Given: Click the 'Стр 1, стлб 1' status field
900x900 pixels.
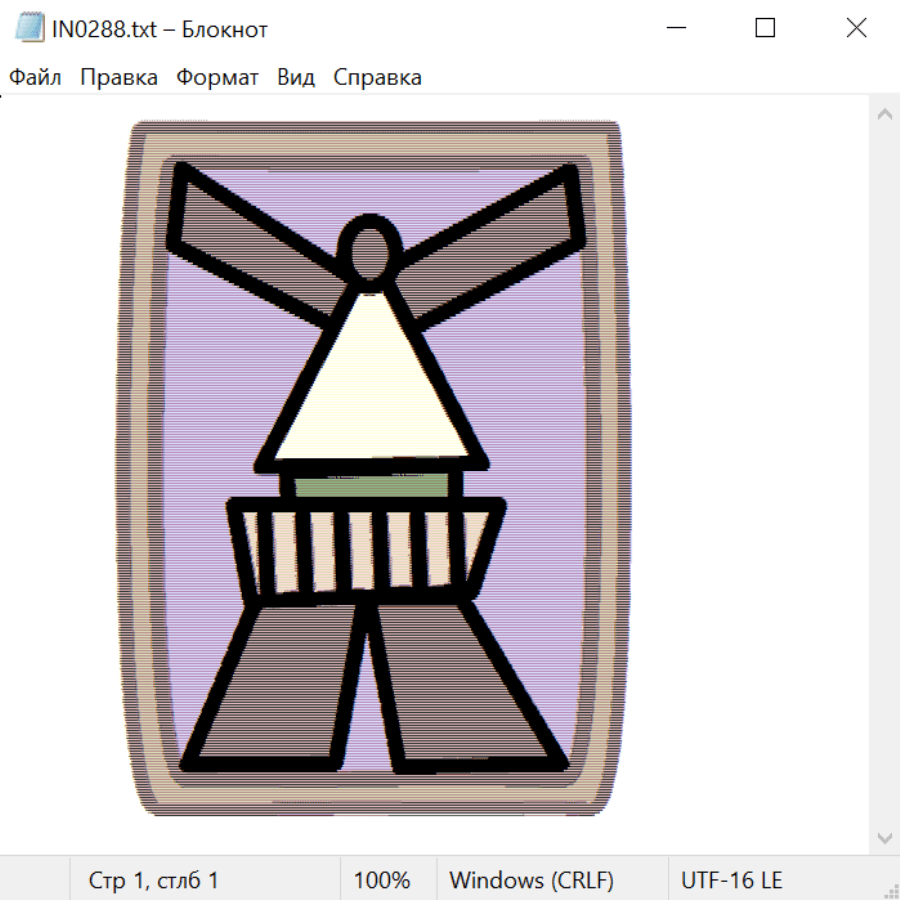Looking at the screenshot, I should point(154,880).
